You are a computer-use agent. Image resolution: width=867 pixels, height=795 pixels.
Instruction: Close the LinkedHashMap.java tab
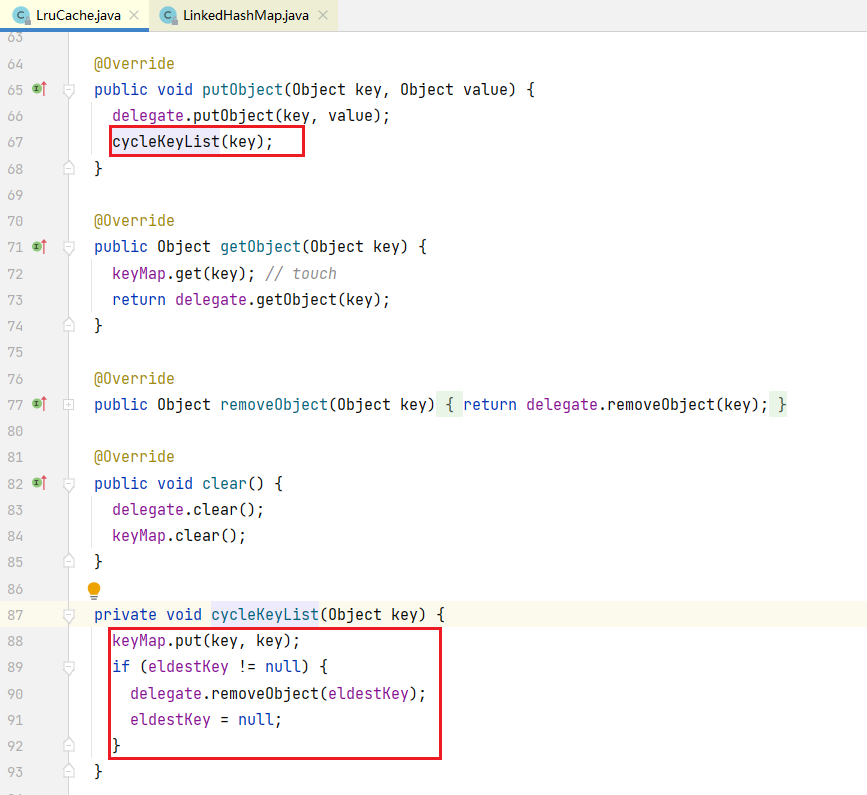pyautogui.click(x=324, y=16)
